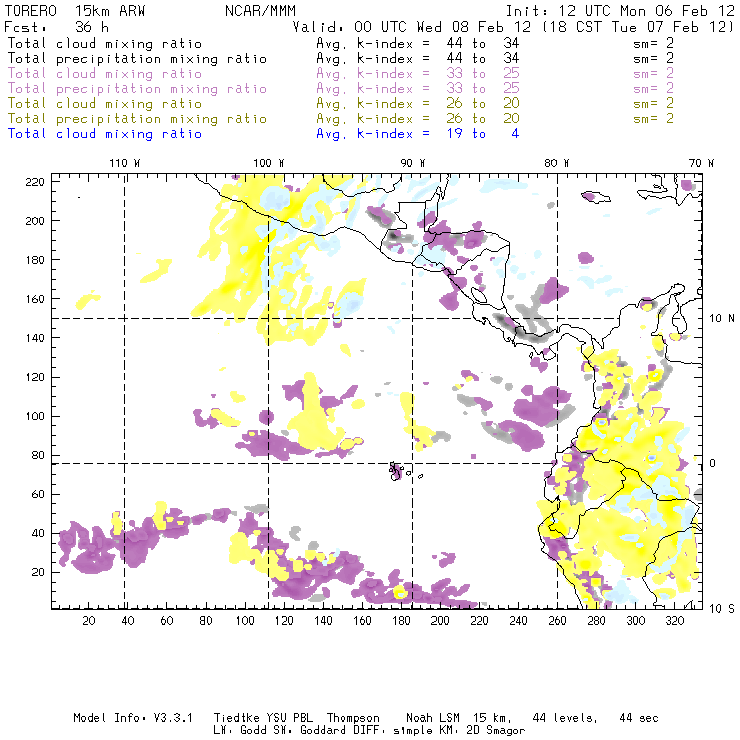Click 'Init: 12 UTC Mon 06 Feb 12' text

(x=620, y=11)
